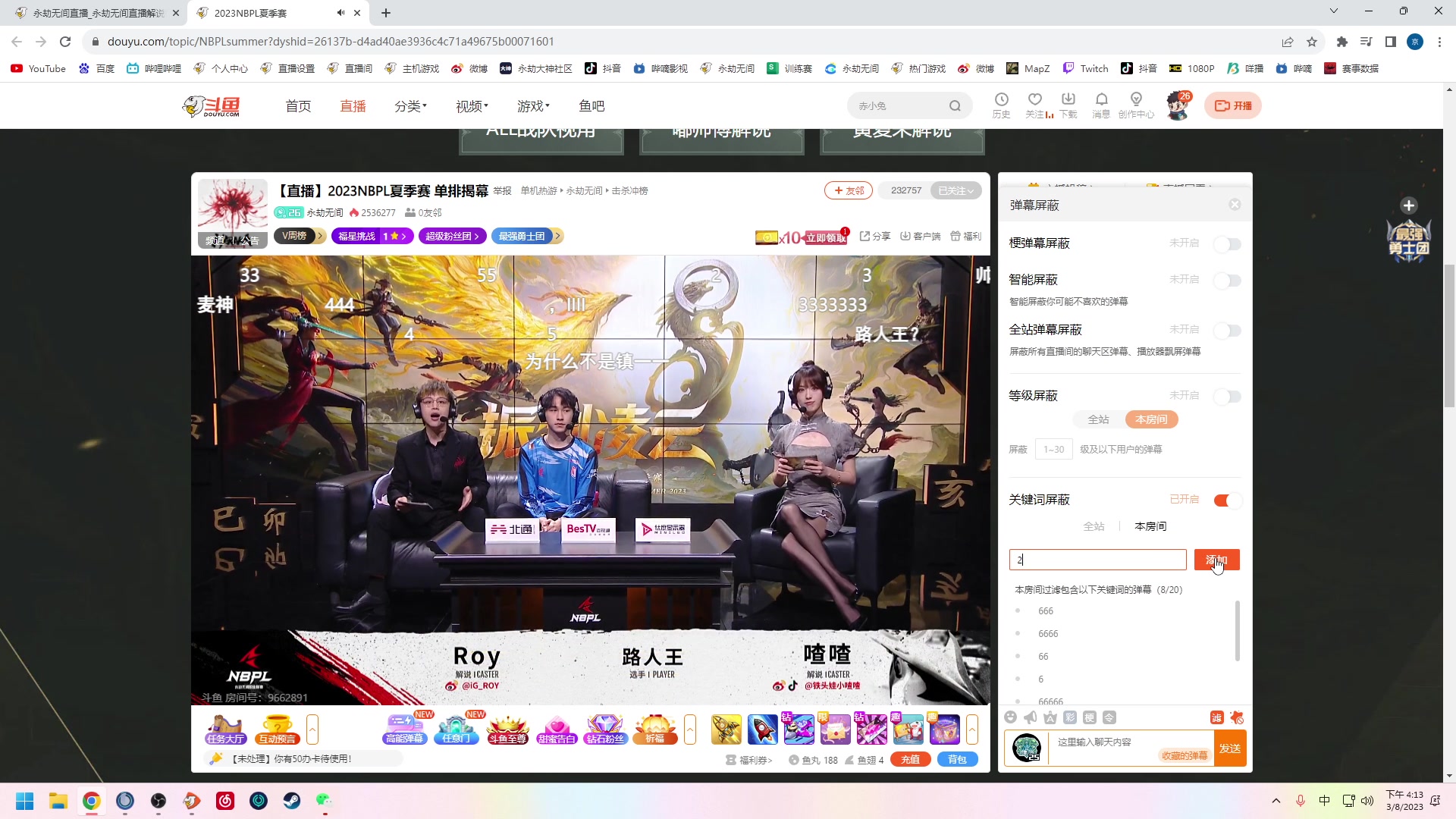Select 鱼吧 in the top navigation
The image size is (1456, 819).
click(591, 105)
